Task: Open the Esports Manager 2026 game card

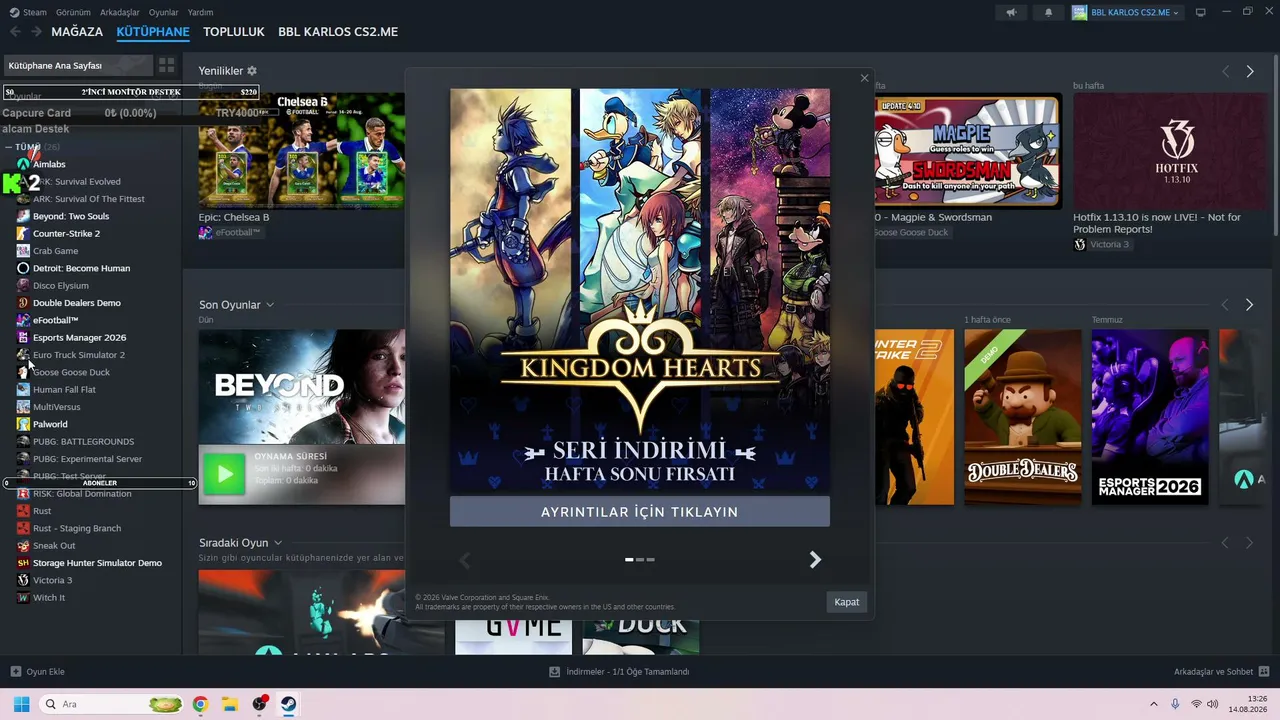Action: tap(1150, 417)
